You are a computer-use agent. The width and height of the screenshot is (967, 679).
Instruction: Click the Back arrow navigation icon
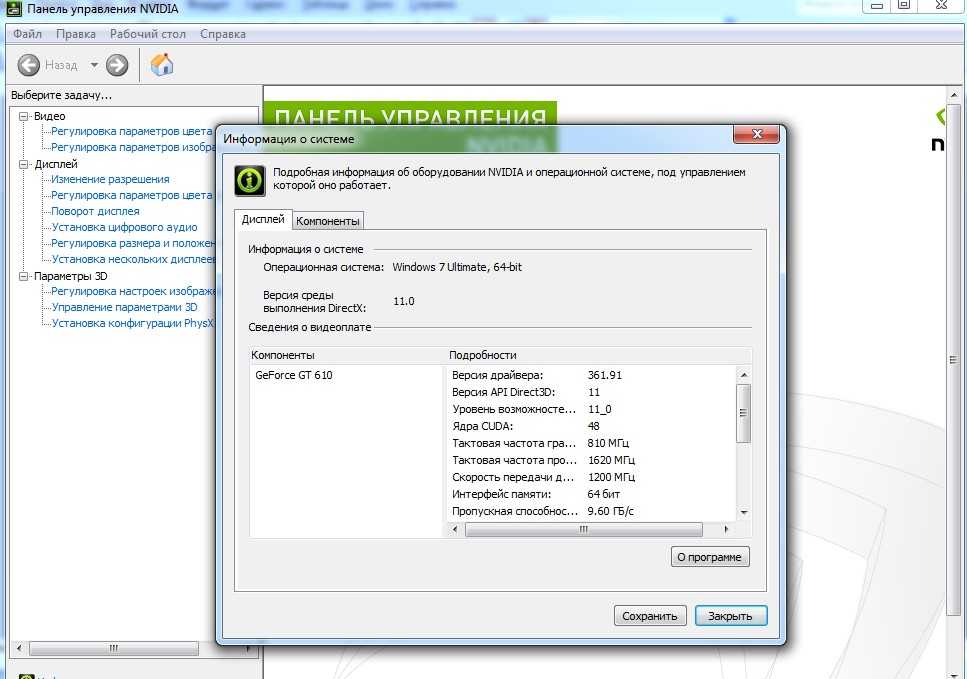pyautogui.click(x=29, y=66)
